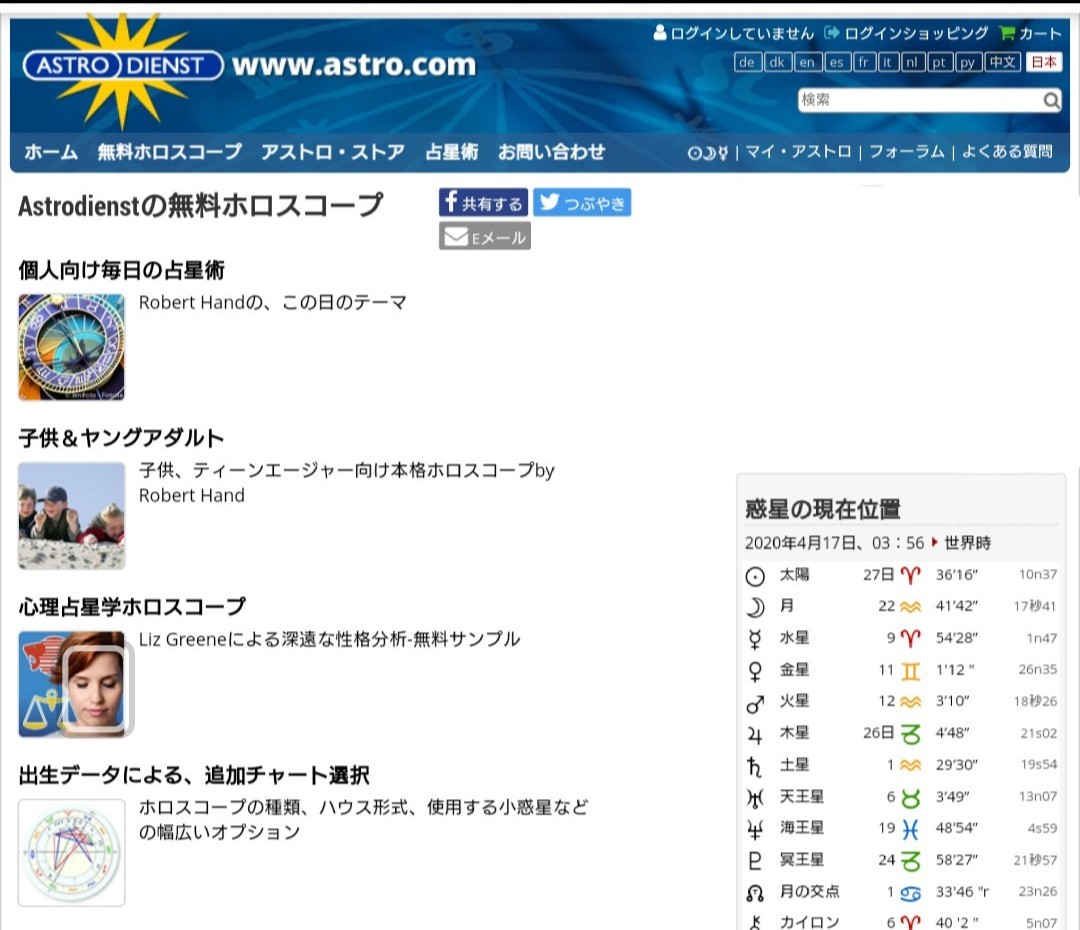Open Liz Greeneによる深遠な性格分析 link
This screenshot has height=930, width=1080.
(329, 639)
